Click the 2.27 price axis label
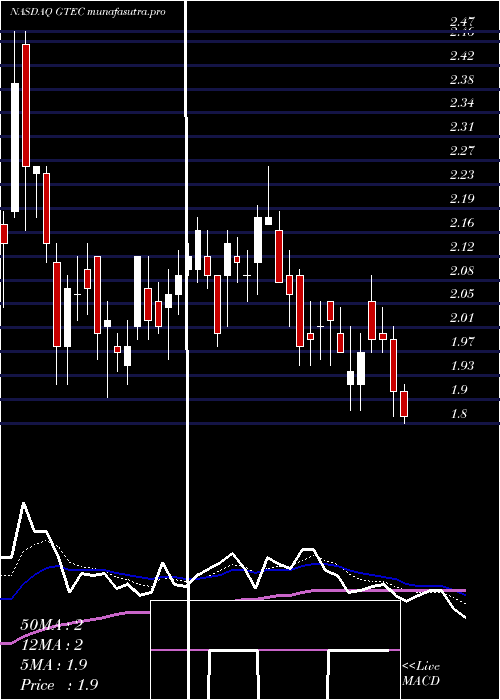Viewport: 500px width, 700px height. coord(462,150)
